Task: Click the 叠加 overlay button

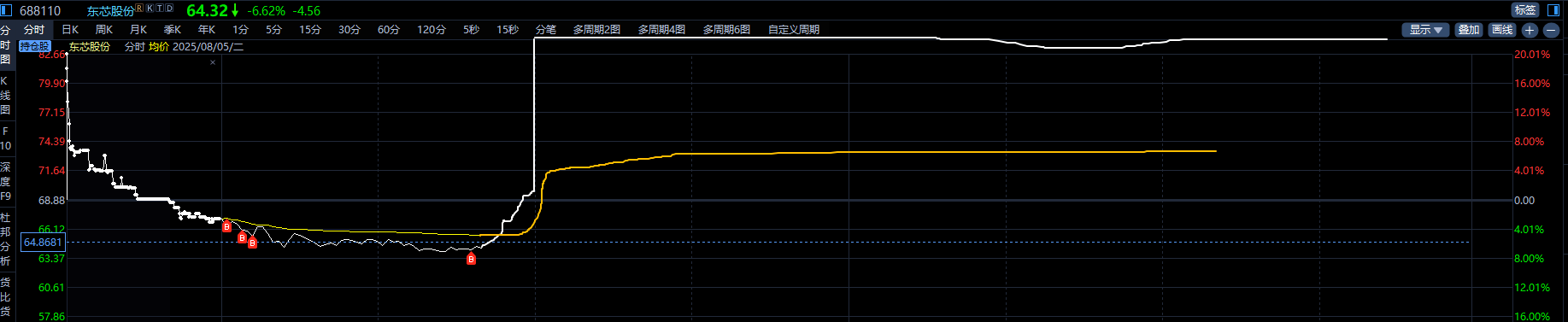Action: coord(1469,30)
